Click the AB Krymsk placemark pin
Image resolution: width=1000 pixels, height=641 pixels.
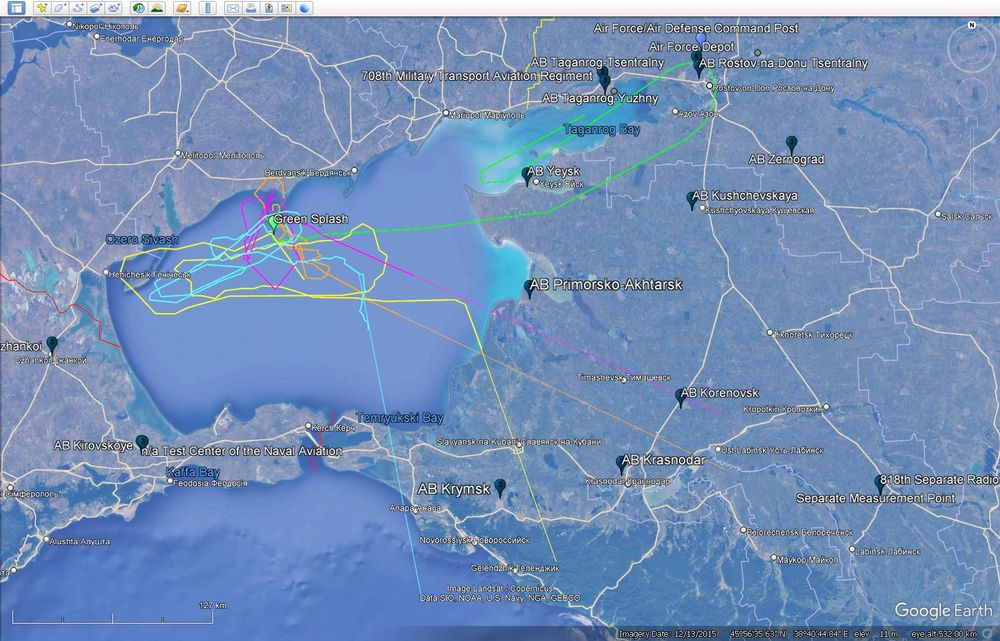coord(500,488)
